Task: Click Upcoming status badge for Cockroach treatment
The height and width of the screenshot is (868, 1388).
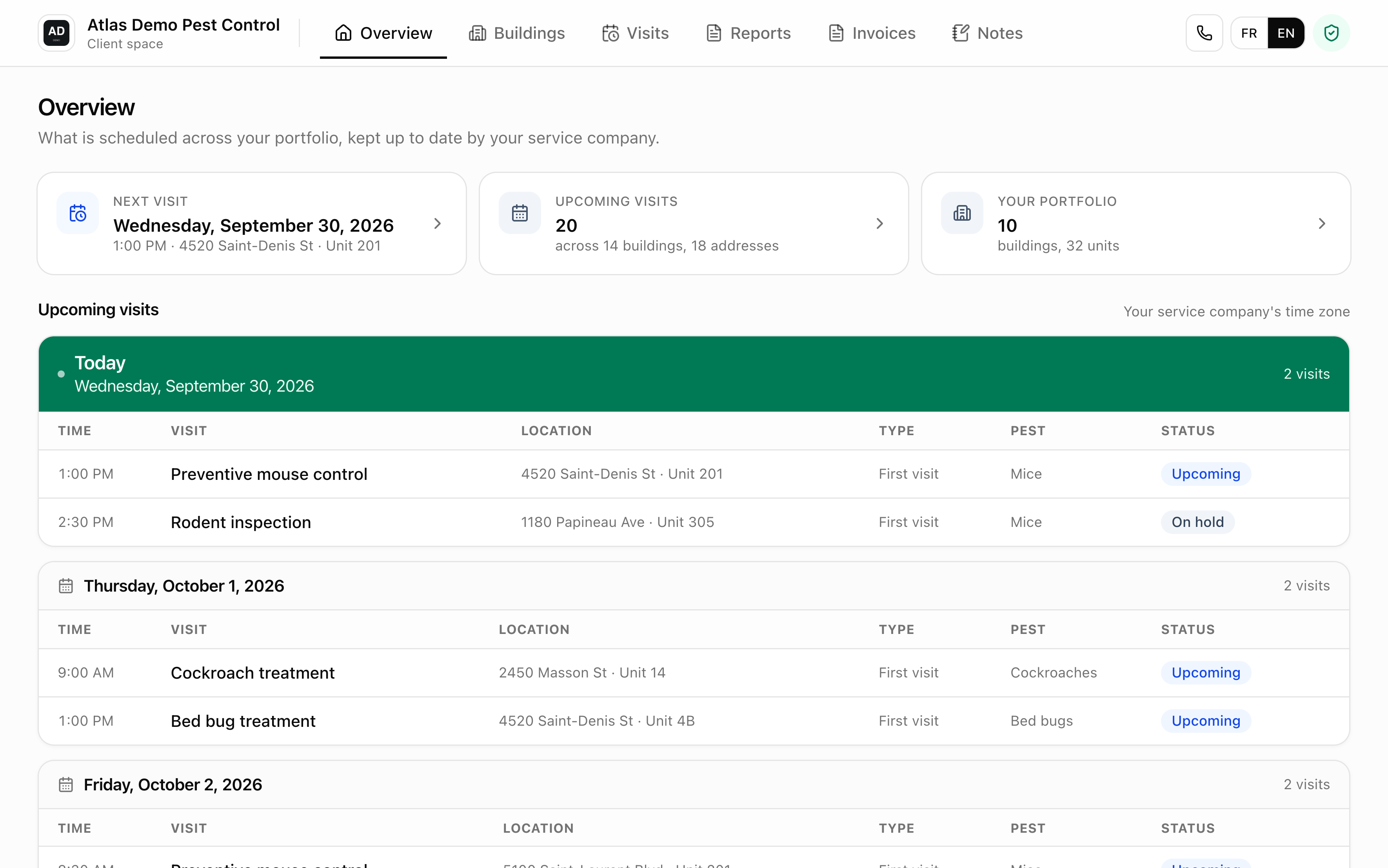Action: tap(1205, 672)
